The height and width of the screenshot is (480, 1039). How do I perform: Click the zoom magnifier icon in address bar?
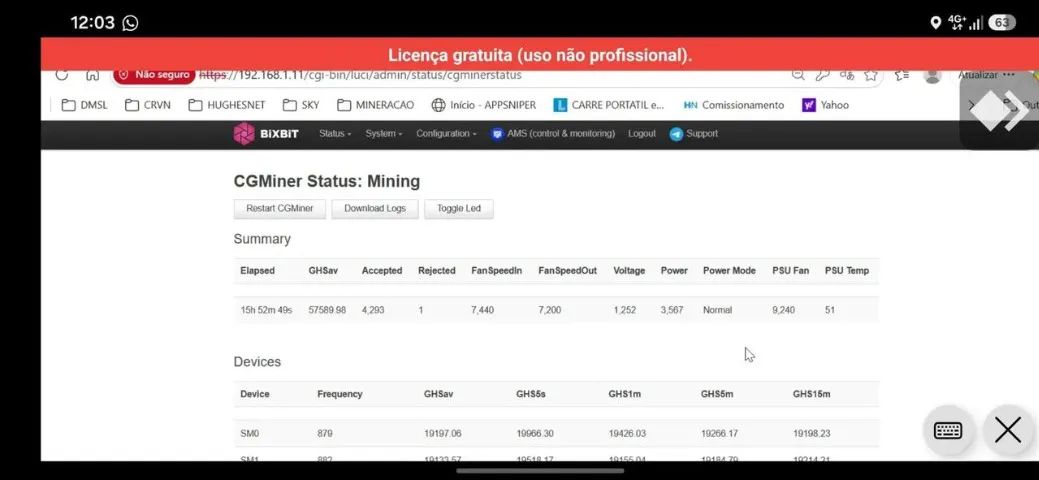pyautogui.click(x=798, y=75)
